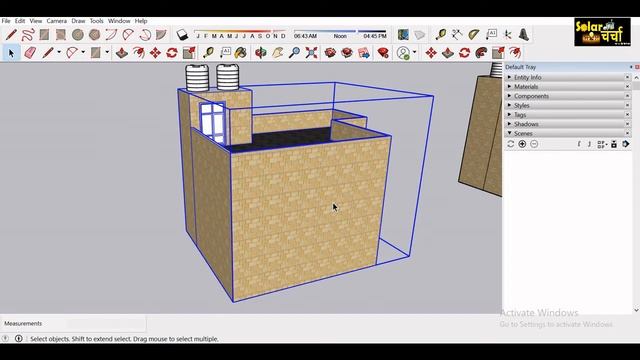Image resolution: width=640 pixels, height=360 pixels.
Task: Click the Zoom Extents tool
Action: (311, 53)
